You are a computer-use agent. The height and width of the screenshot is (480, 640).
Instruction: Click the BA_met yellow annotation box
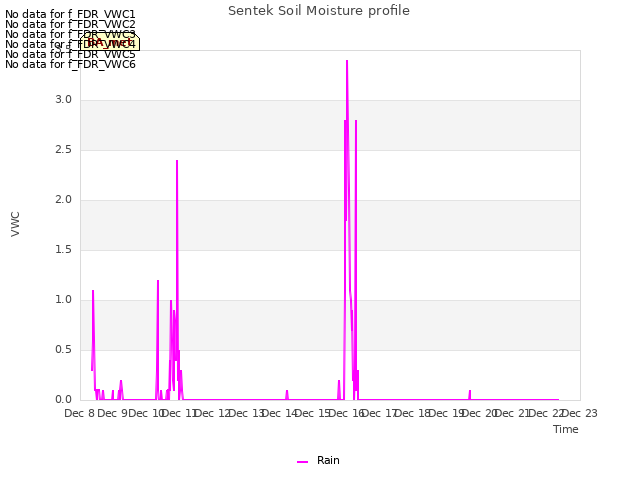[110, 42]
